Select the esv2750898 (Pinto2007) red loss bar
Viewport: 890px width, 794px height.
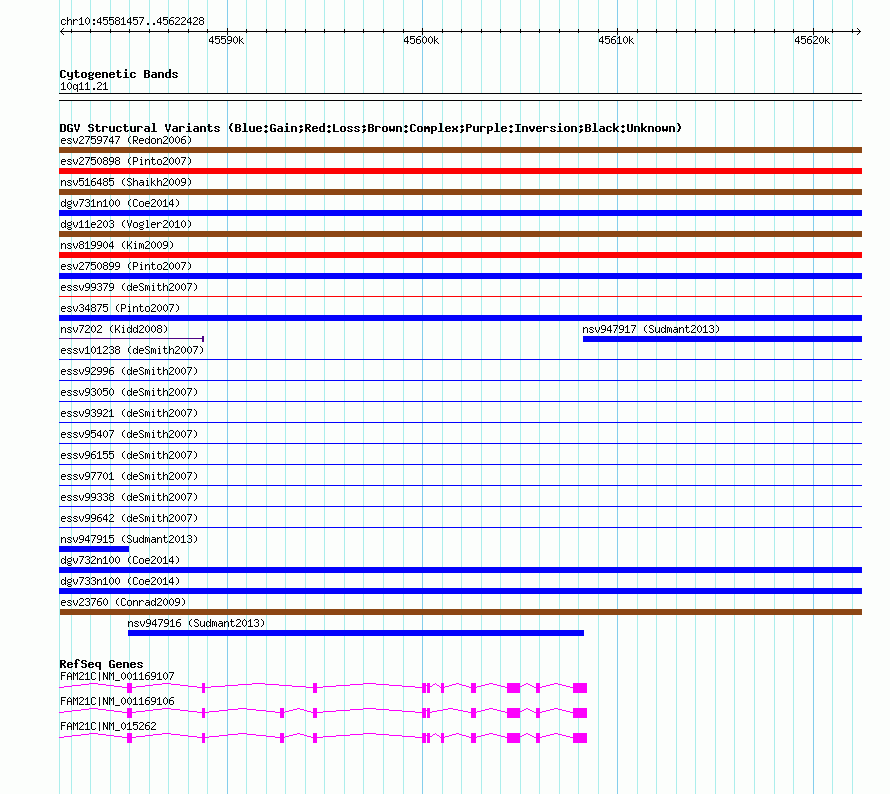click(460, 171)
